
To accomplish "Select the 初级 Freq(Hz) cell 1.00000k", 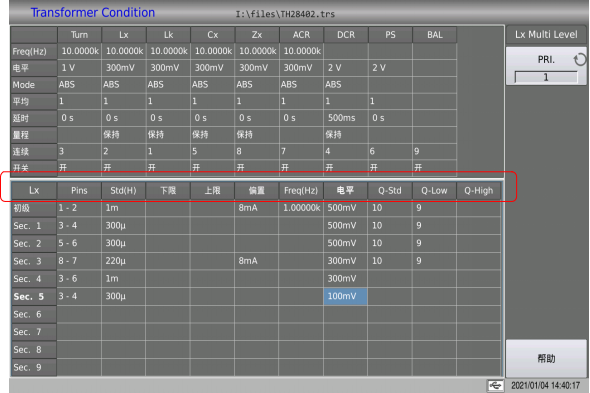I will (301, 208).
